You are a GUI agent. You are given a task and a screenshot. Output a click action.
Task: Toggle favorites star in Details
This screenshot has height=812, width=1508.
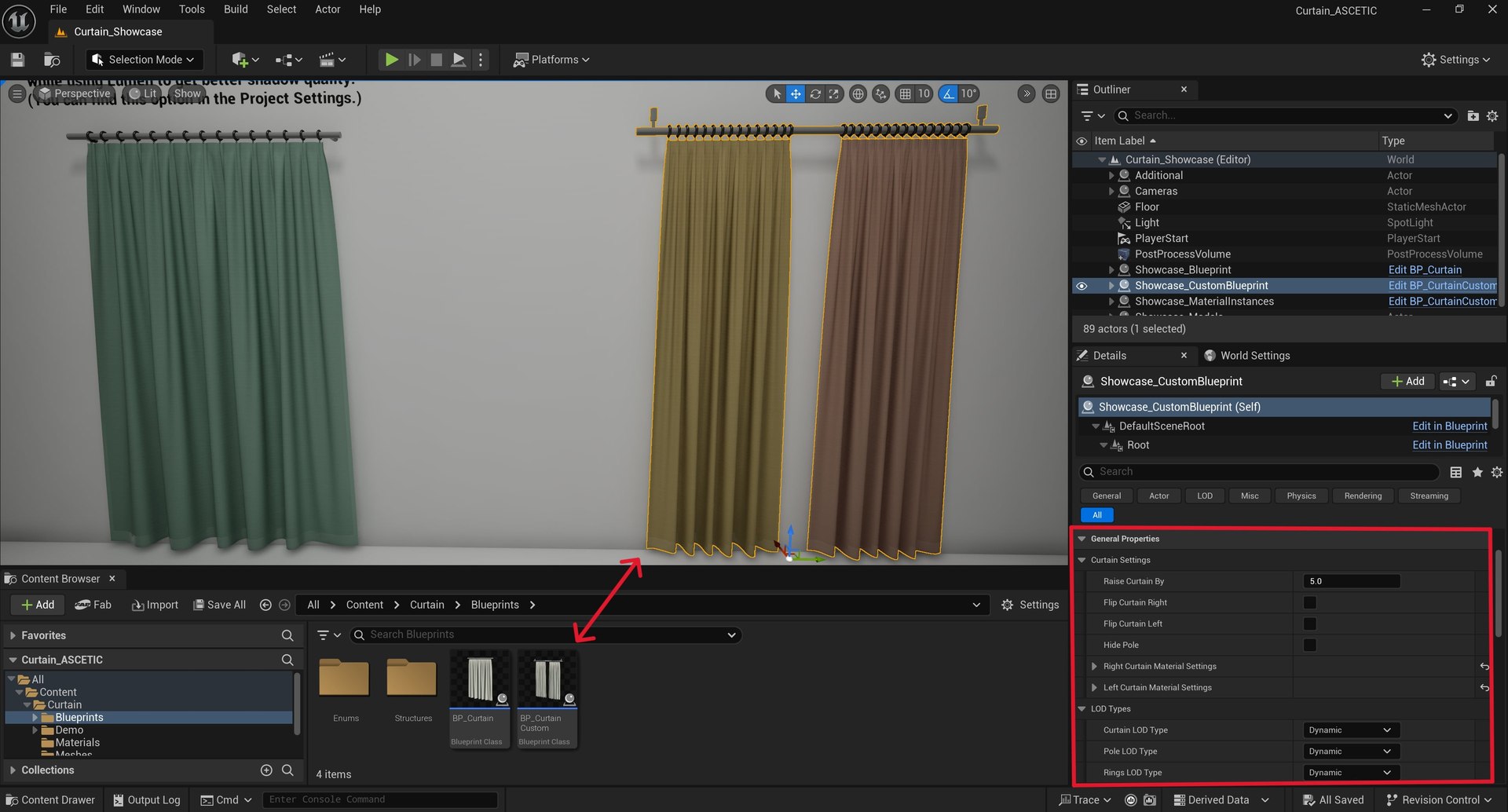tap(1477, 472)
